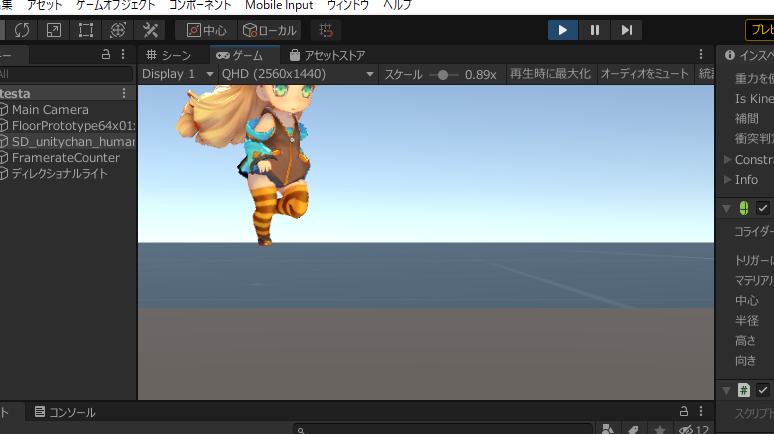
Task: Select ディレクショナルライト object
Action: click(x=60, y=173)
